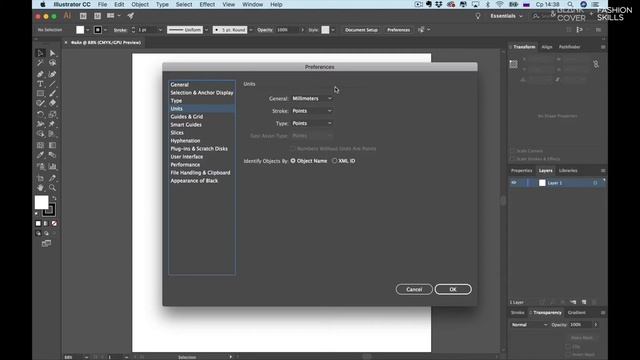Open the stroke weight dropdown
This screenshot has height=360, width=640.
click(160, 30)
